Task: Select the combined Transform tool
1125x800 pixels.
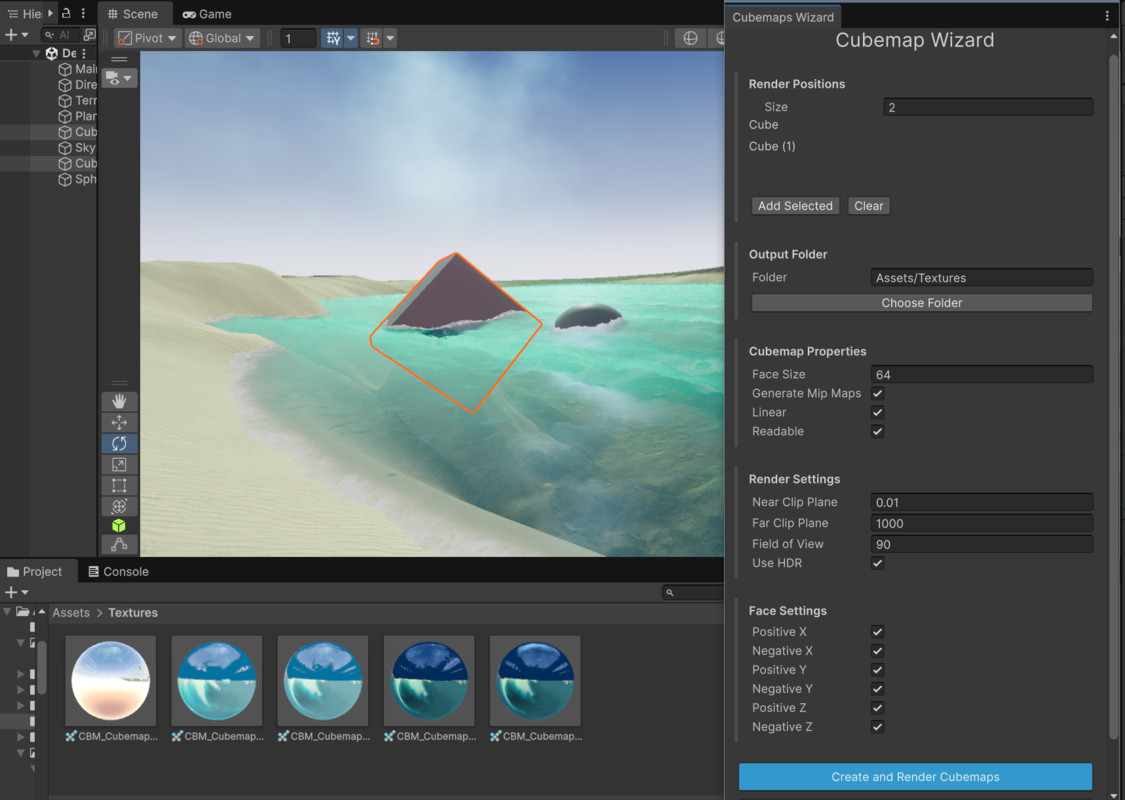Action: tap(119, 506)
